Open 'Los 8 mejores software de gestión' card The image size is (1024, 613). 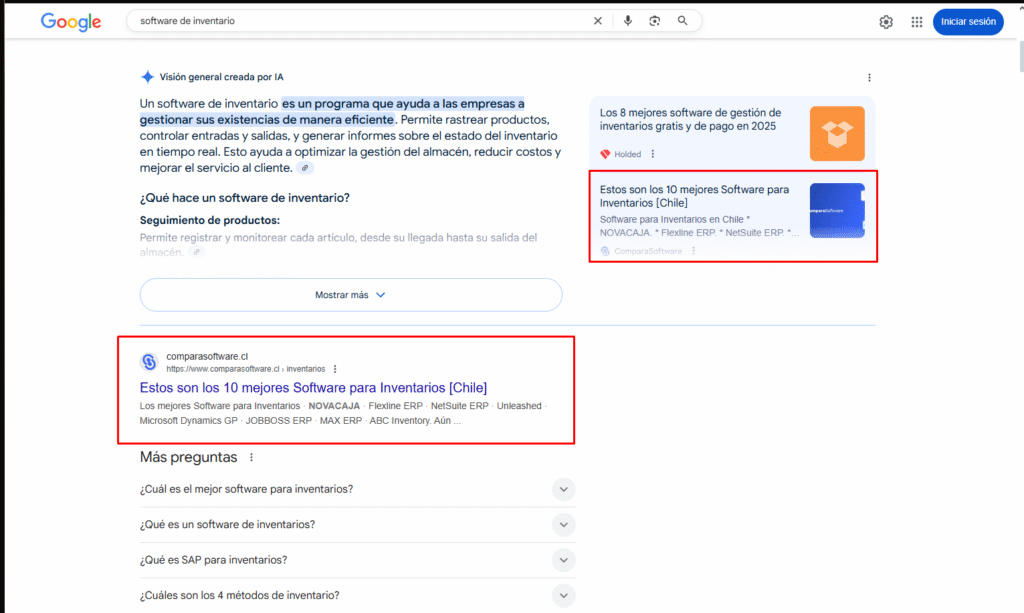tap(732, 134)
